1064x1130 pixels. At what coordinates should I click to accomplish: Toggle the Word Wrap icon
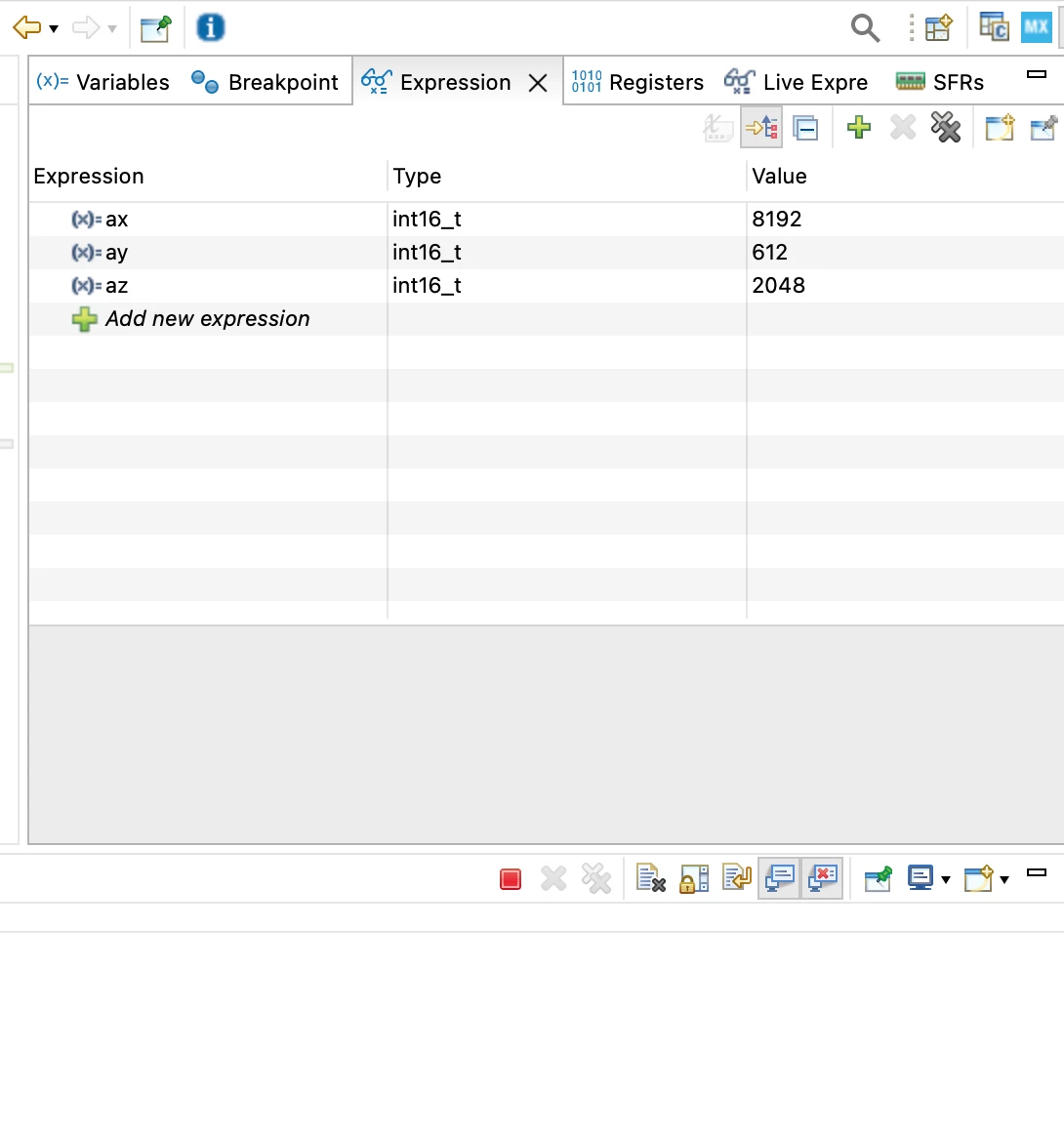(x=737, y=878)
